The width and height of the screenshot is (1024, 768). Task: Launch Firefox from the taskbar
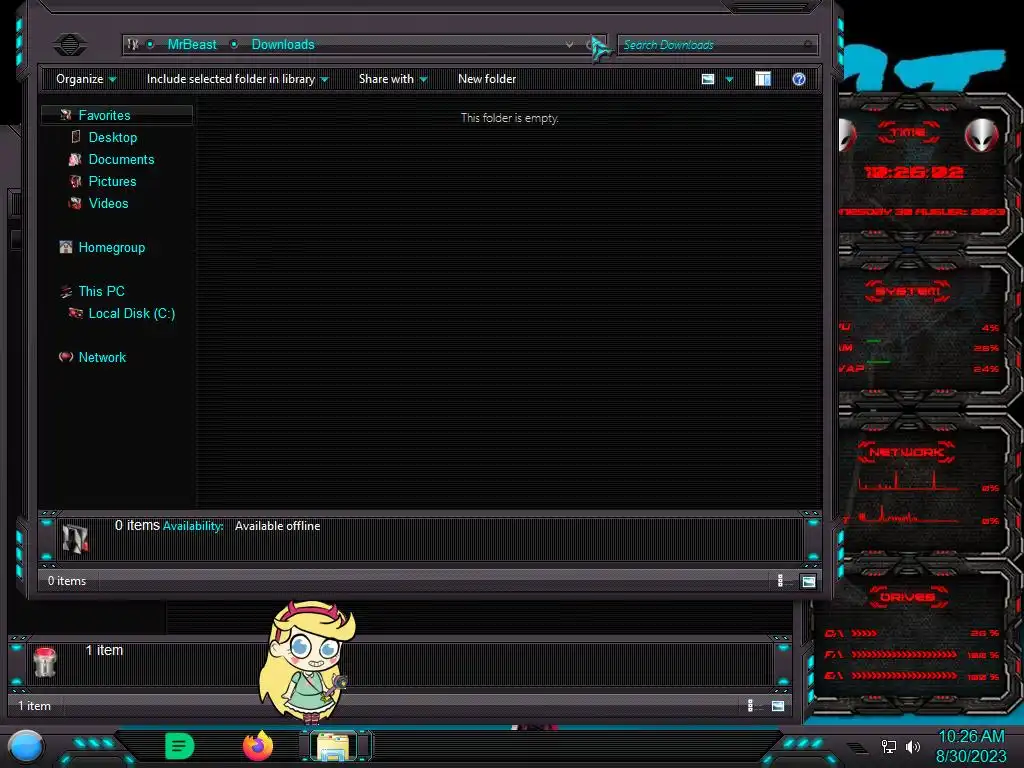pos(258,746)
